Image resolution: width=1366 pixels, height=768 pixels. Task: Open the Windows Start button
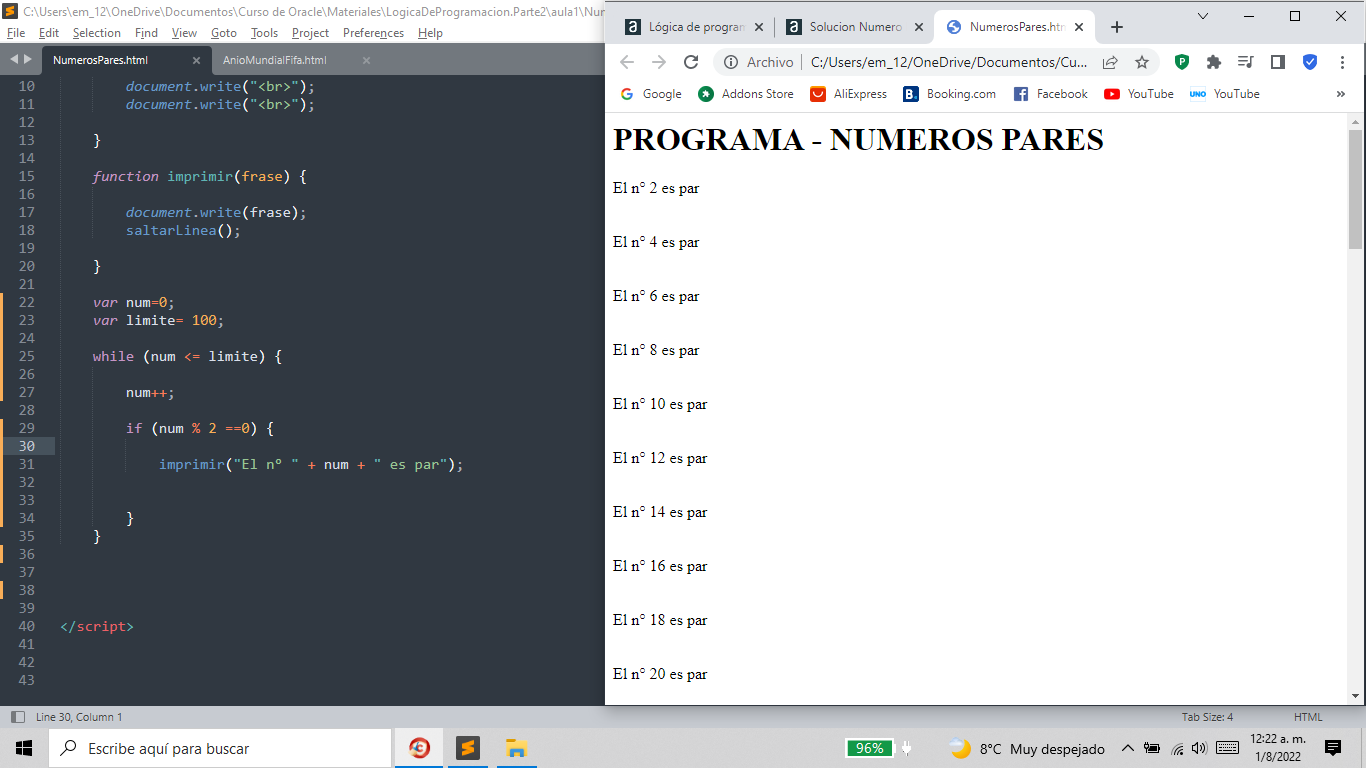pyautogui.click(x=24, y=748)
